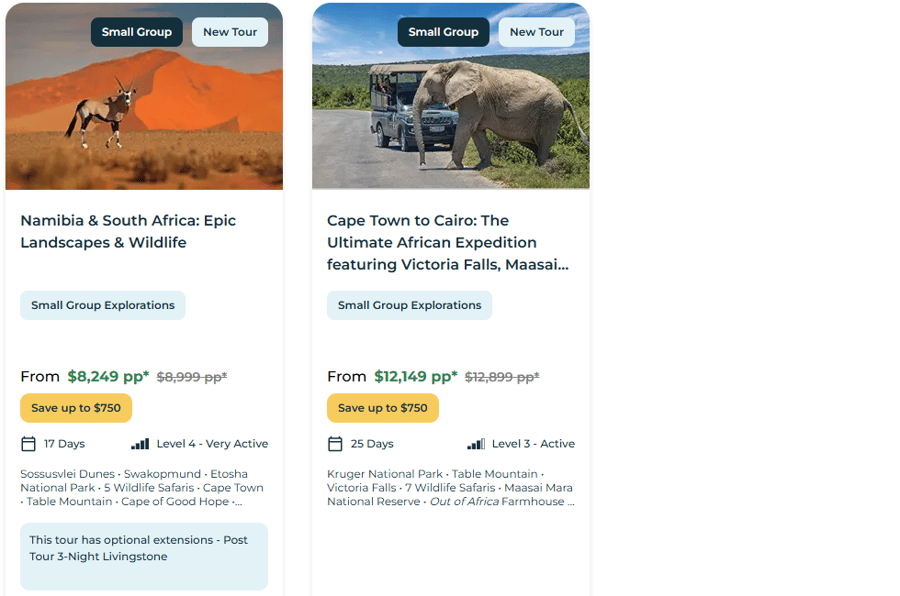The image size is (900, 596).
Task: Click activity level bars icon for Level 4
Action: point(140,444)
